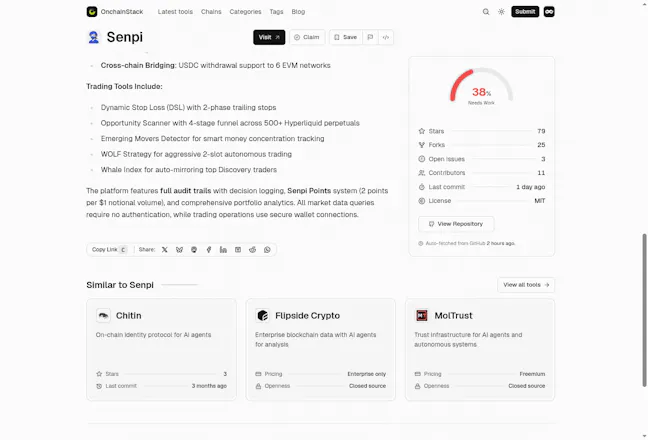This screenshot has width=648, height=440.
Task: Click the scrollbar down arrow
Action: [x=644, y=436]
